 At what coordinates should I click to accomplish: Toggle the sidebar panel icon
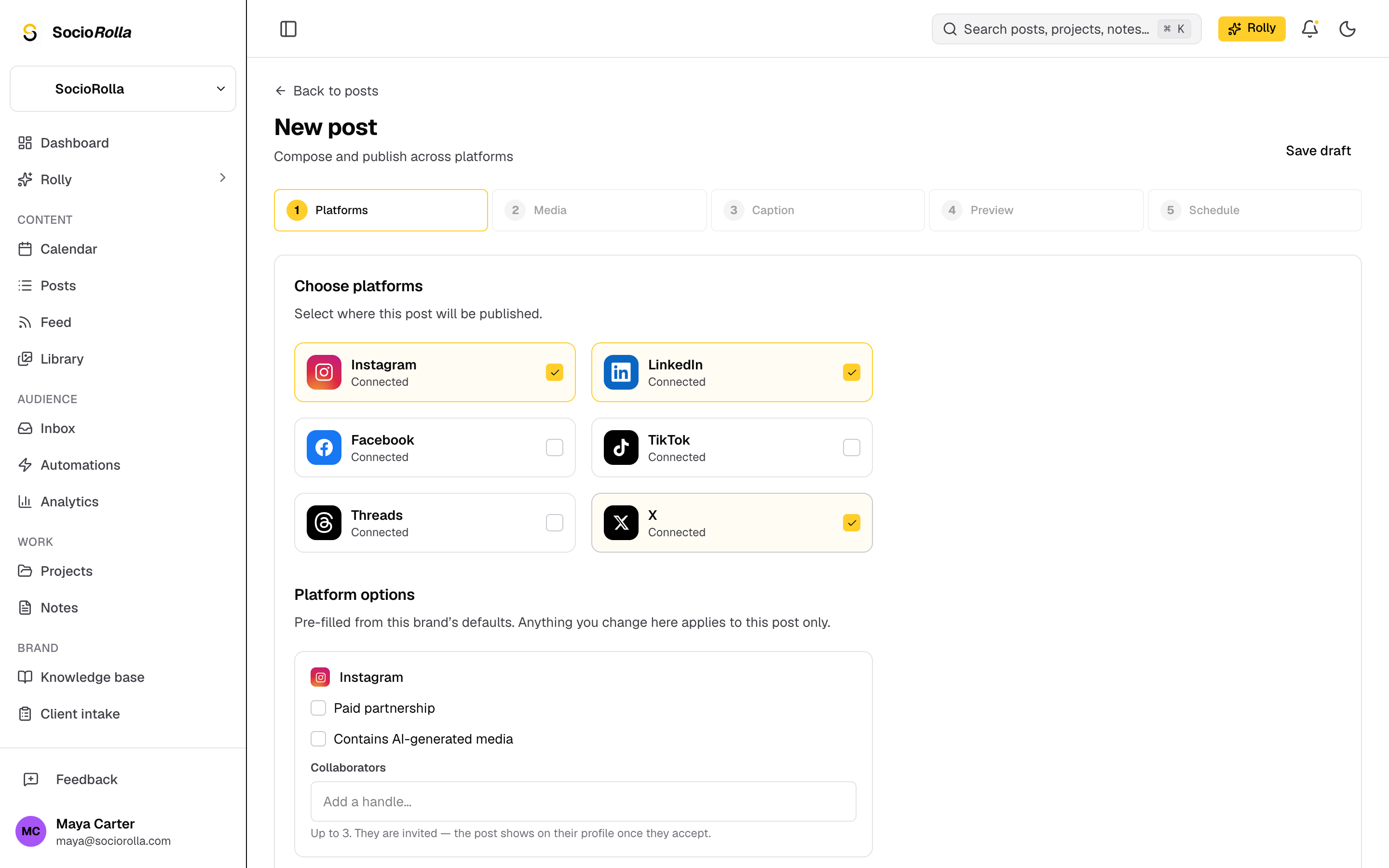point(288,29)
